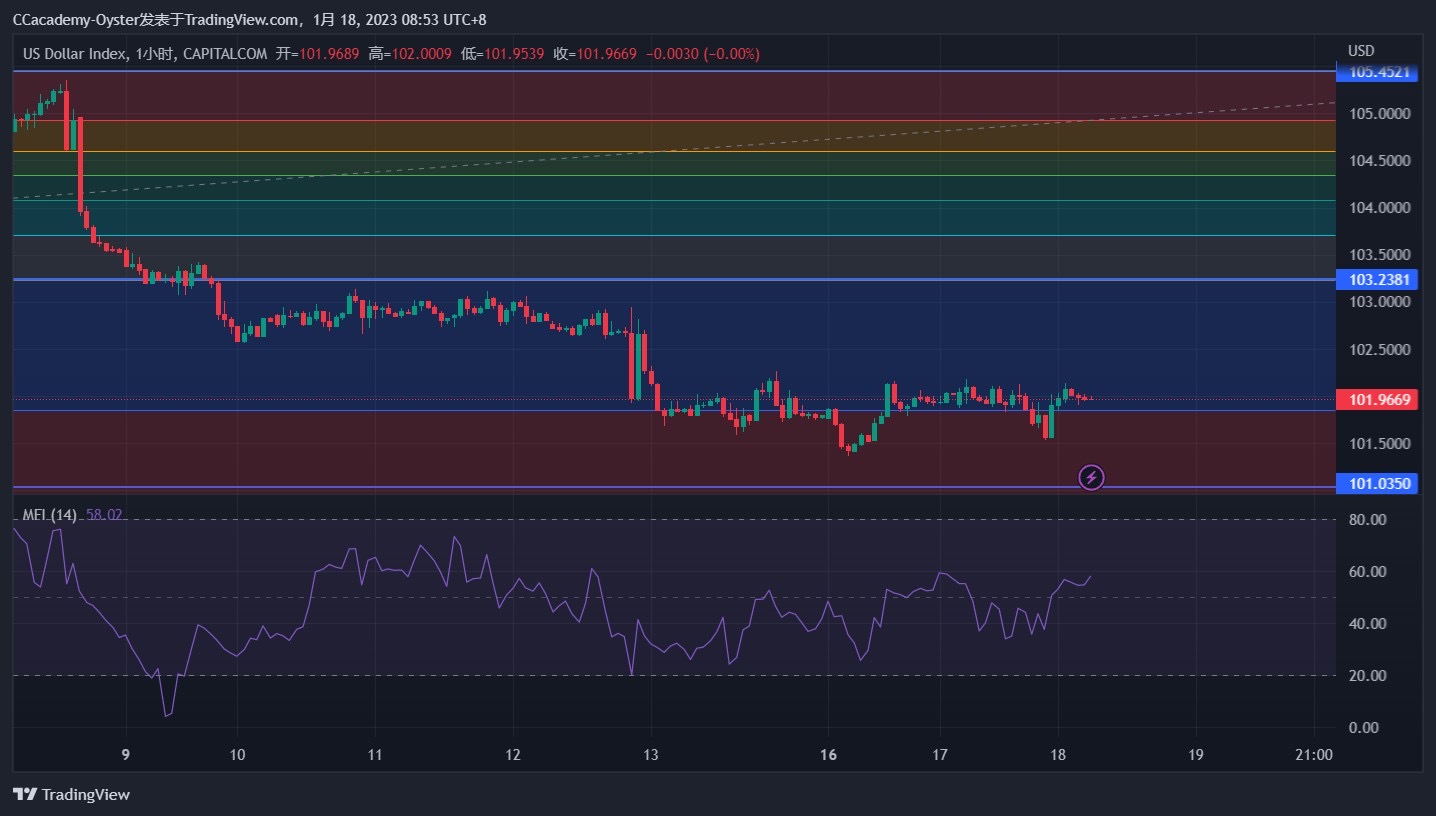Screen dimensions: 1436x816
Task: Click the 20.00 level on MFI scale
Action: point(1366,676)
